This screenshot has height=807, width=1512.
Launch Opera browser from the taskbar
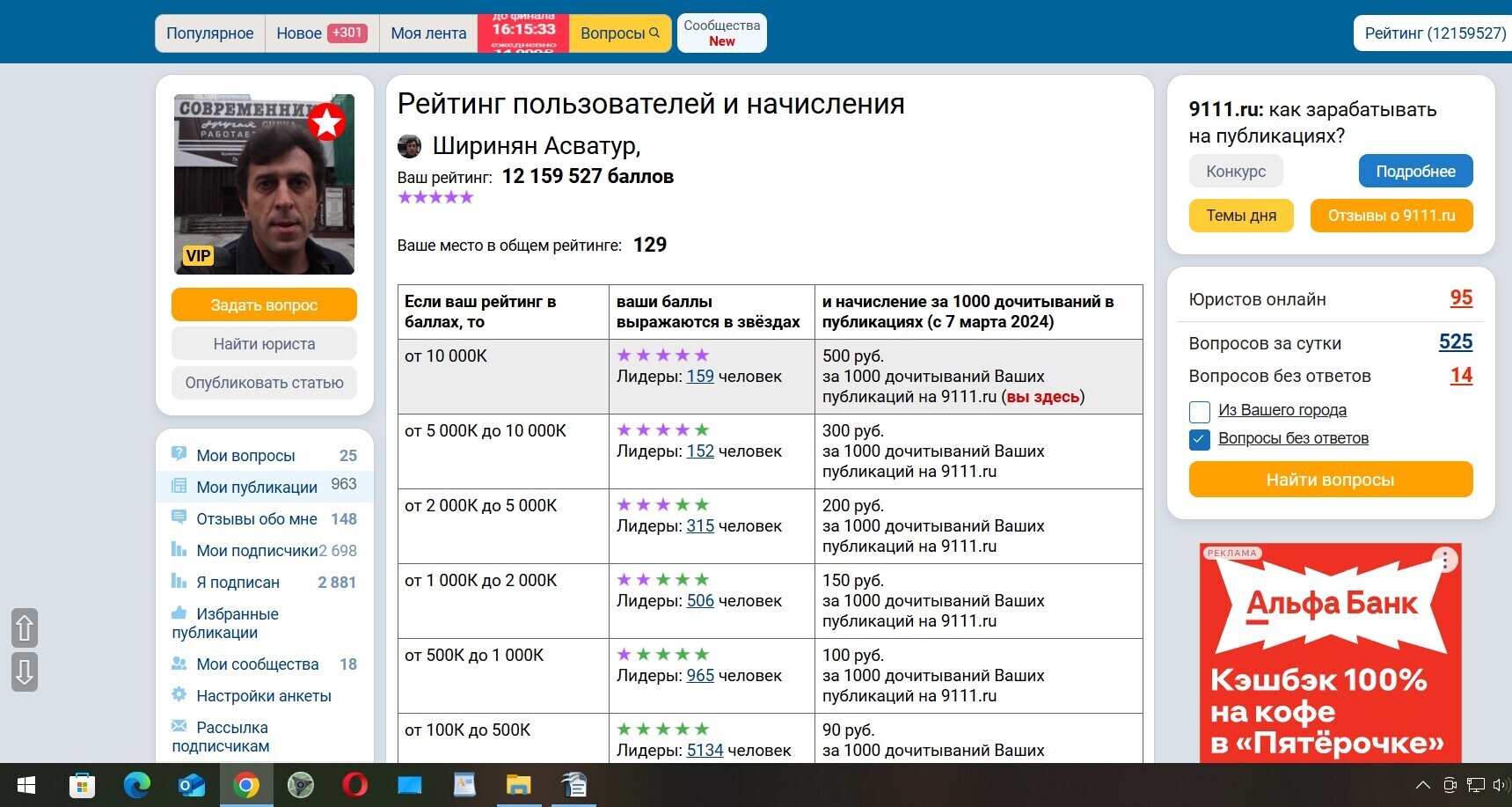355,785
